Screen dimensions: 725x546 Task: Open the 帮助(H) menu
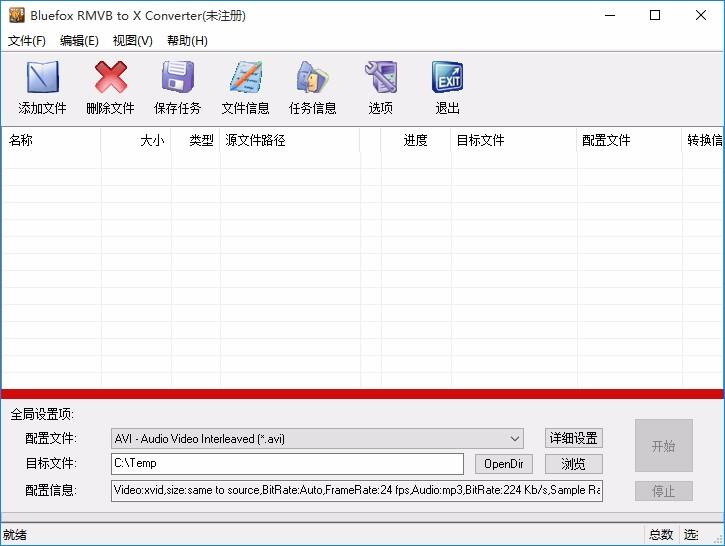[x=187, y=41]
